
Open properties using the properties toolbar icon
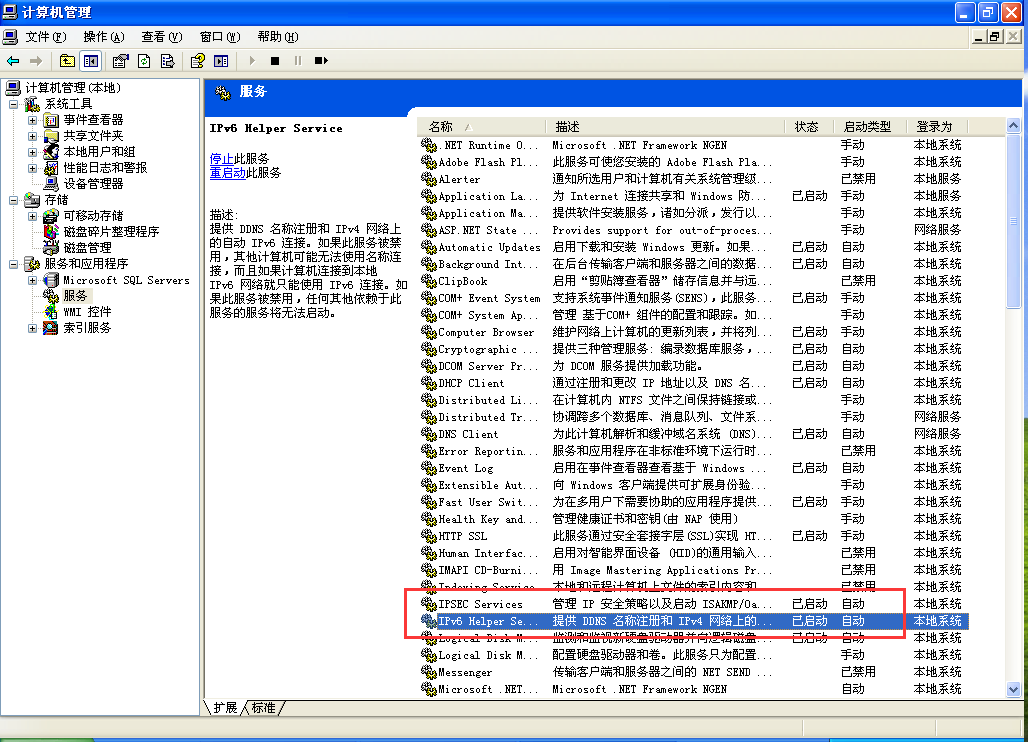pyautogui.click(x=120, y=60)
